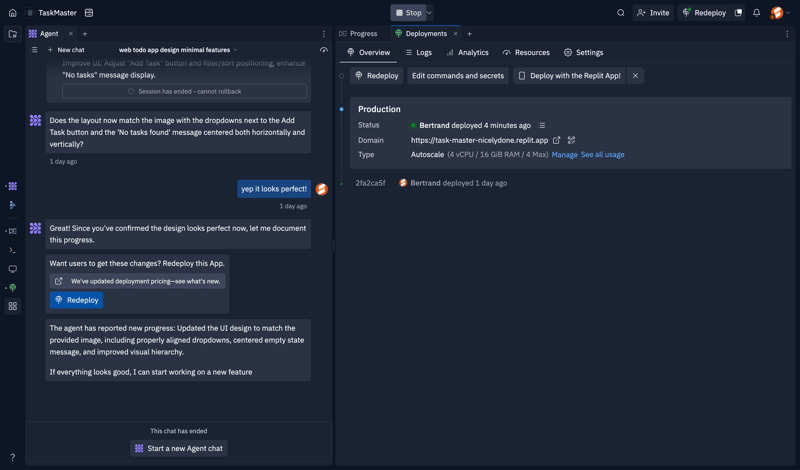800x470 pixels.
Task: Toggle the chat history list icon
Action: 34,50
